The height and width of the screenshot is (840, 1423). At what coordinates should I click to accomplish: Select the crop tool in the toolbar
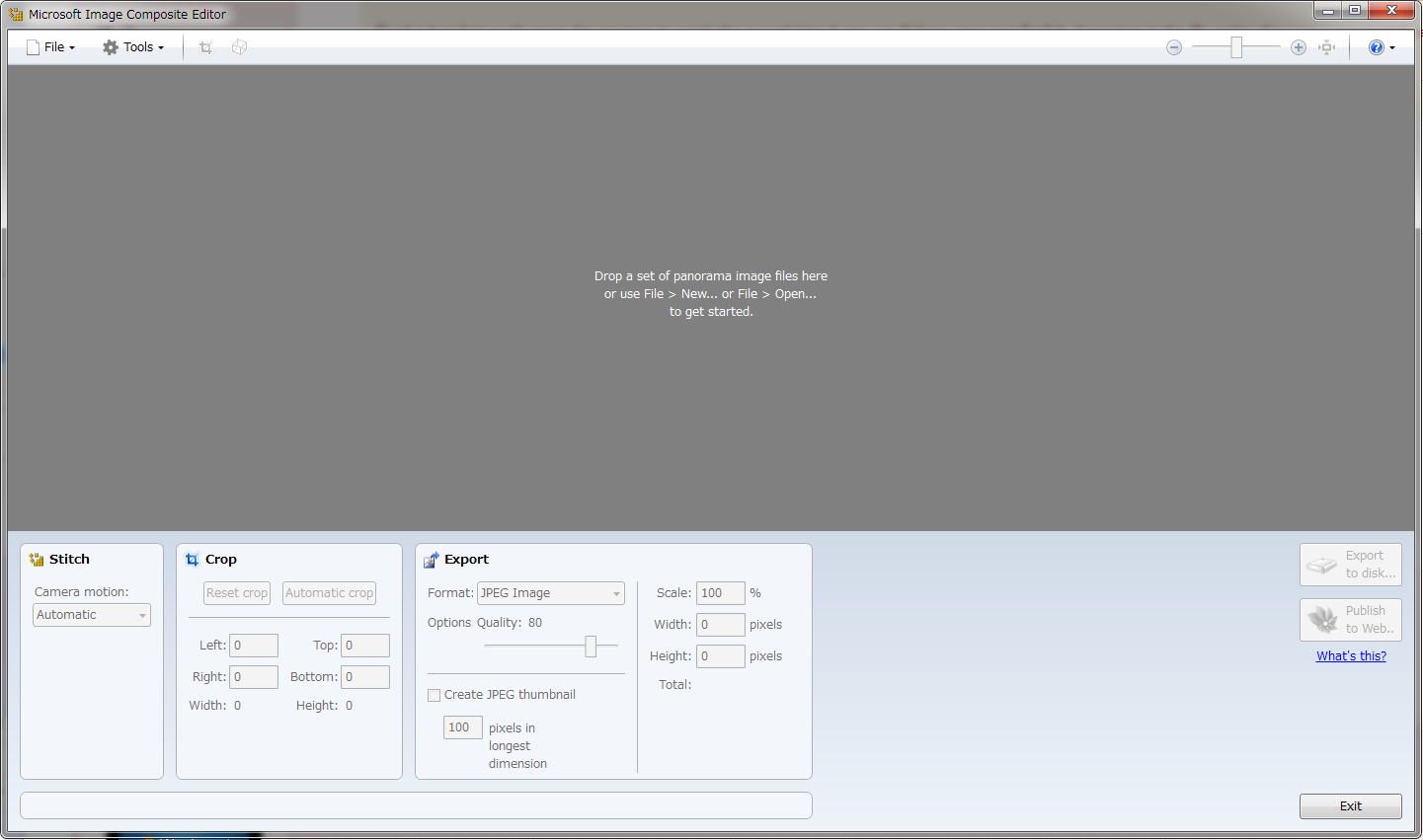205,47
